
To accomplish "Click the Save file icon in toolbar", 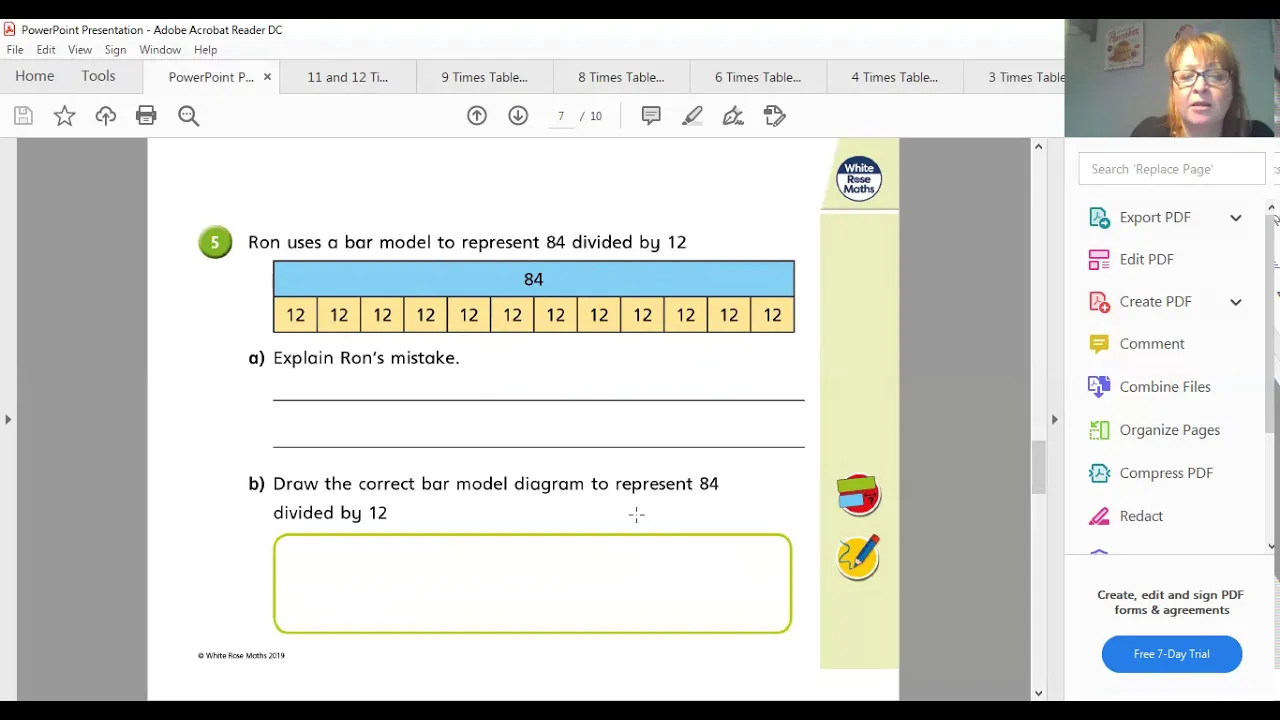I will (x=23, y=116).
